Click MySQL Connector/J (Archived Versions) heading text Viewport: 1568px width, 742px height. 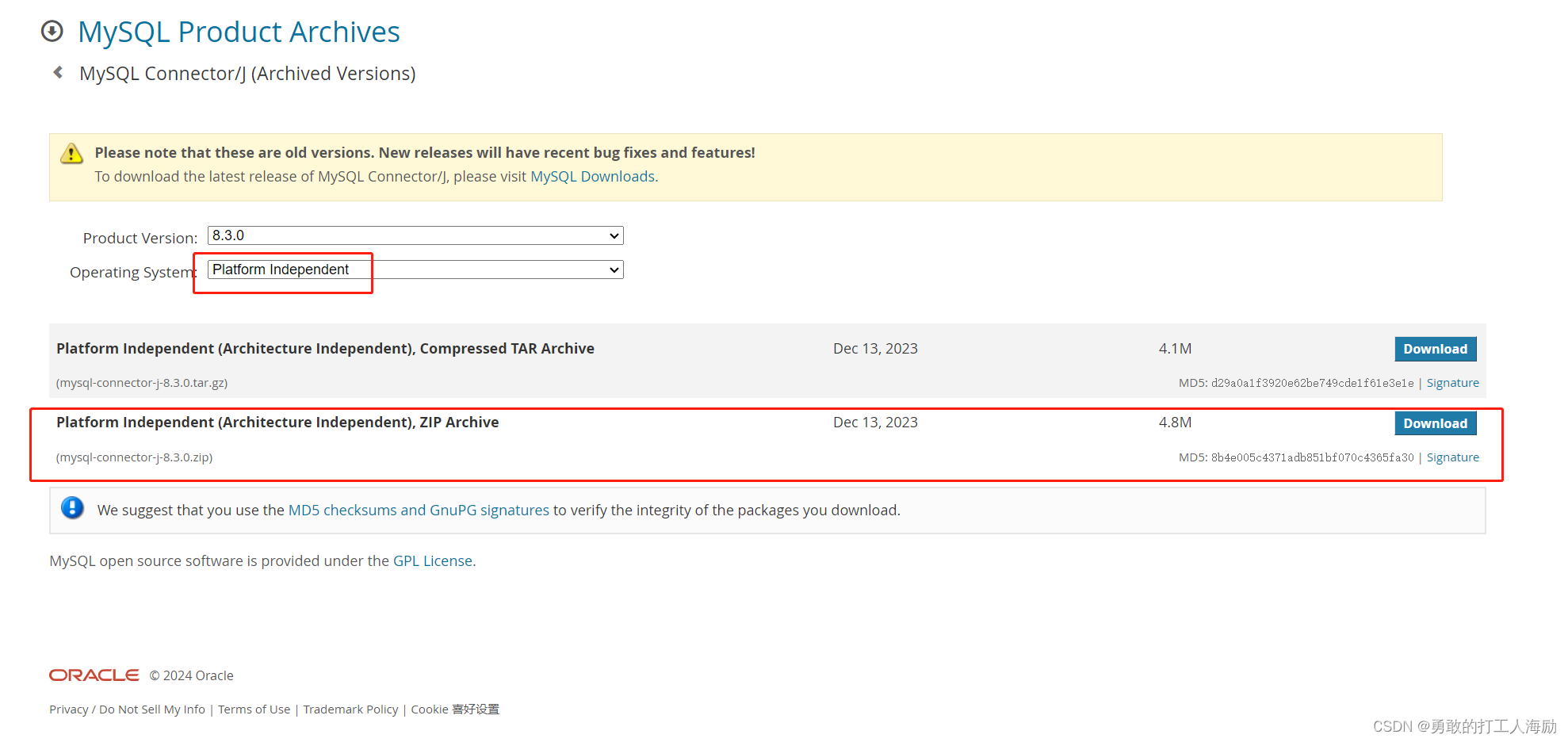(x=247, y=73)
